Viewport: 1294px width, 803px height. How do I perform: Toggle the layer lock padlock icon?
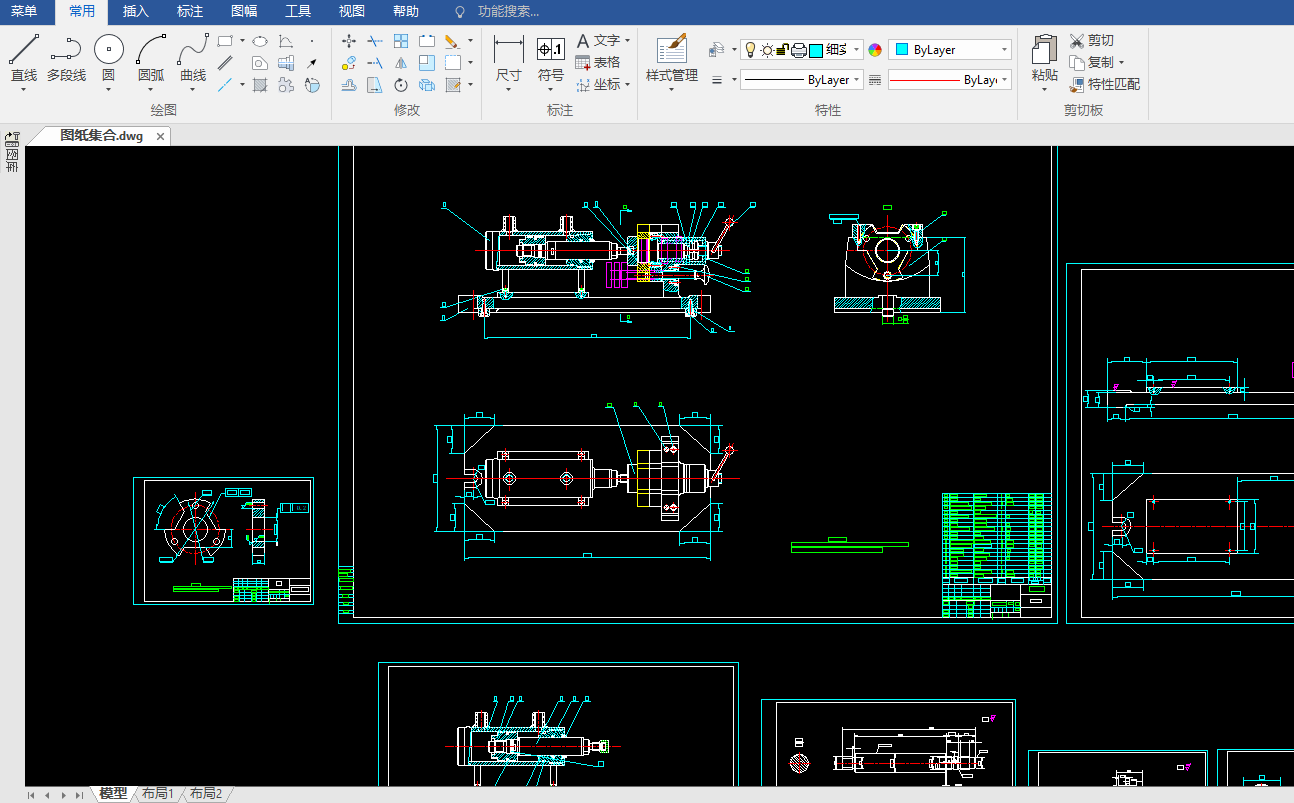783,50
